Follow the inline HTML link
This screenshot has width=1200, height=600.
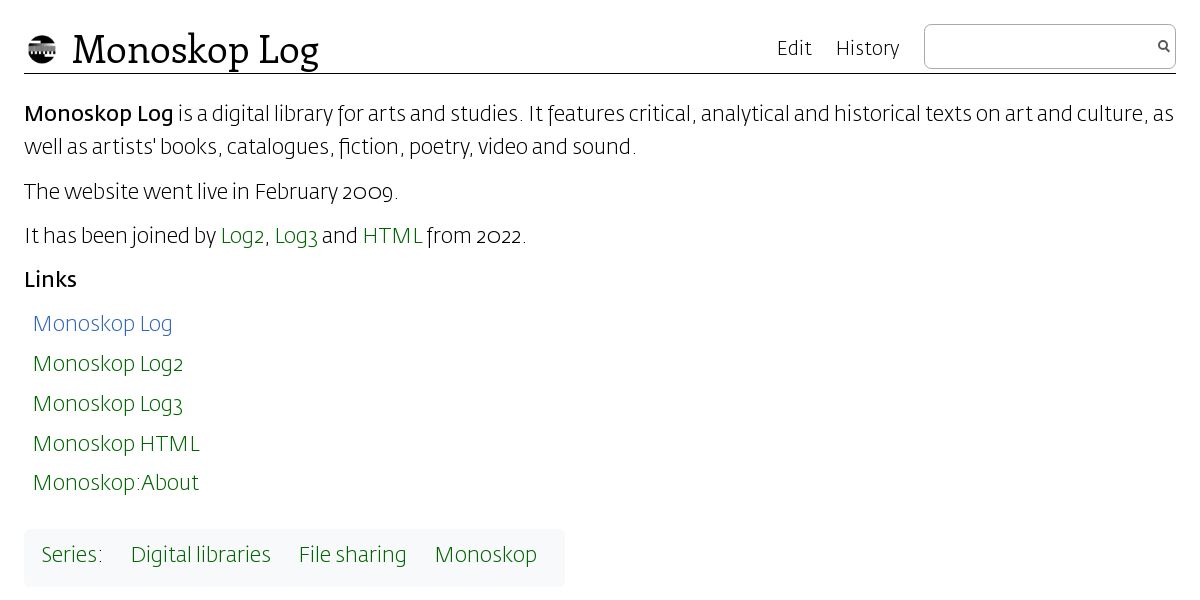click(x=392, y=236)
